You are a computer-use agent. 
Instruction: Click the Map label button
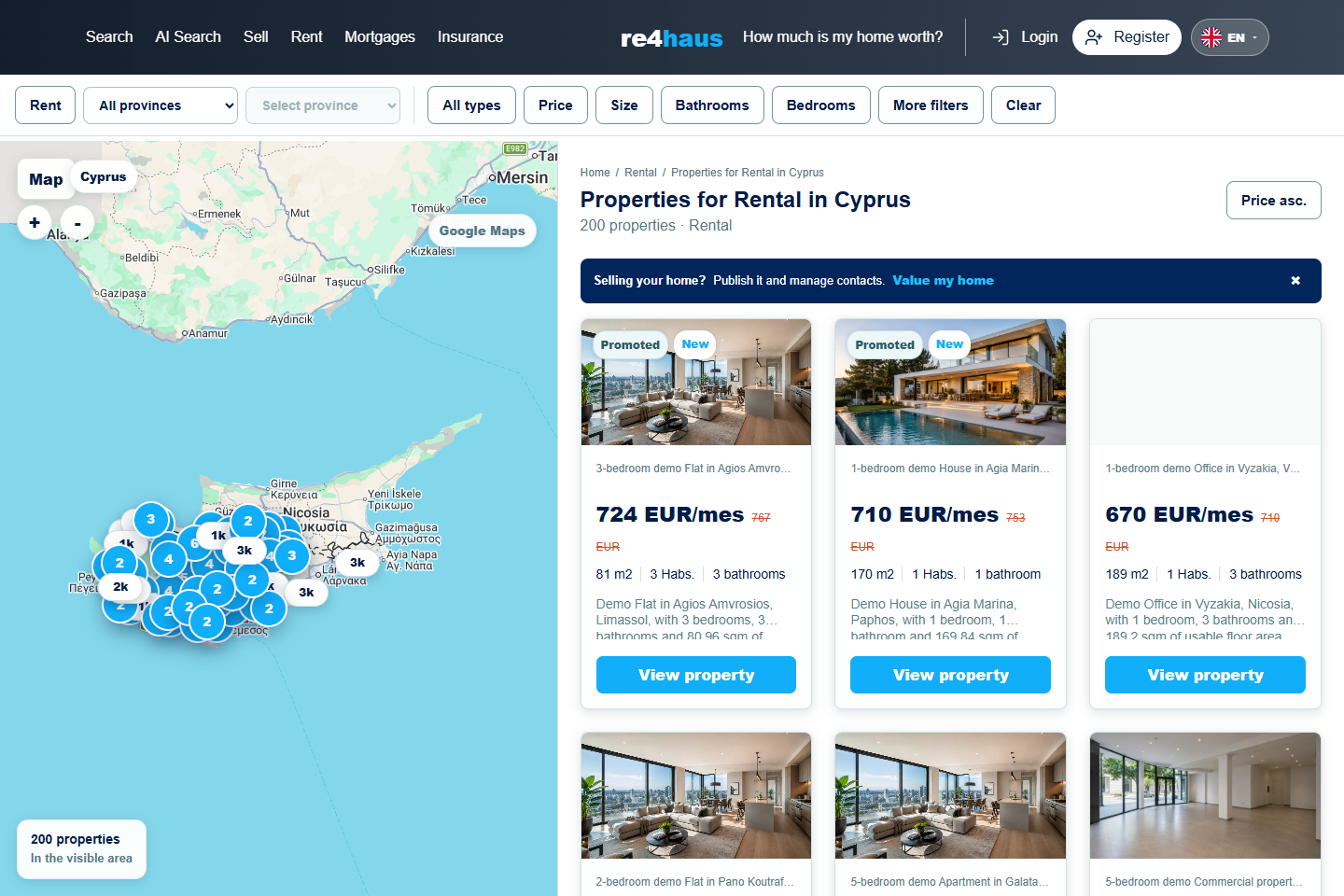click(46, 179)
